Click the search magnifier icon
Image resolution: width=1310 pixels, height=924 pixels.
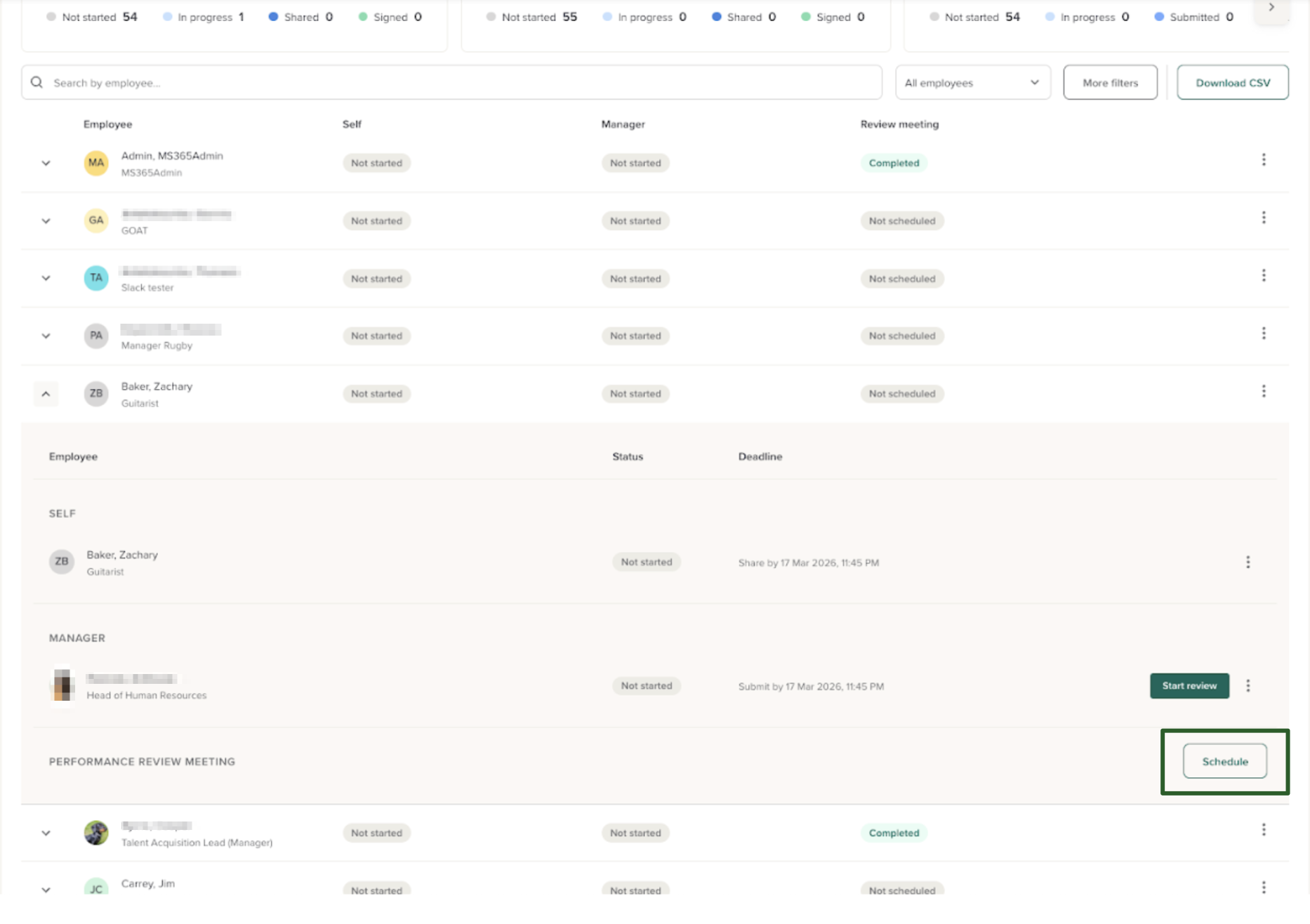(x=37, y=83)
